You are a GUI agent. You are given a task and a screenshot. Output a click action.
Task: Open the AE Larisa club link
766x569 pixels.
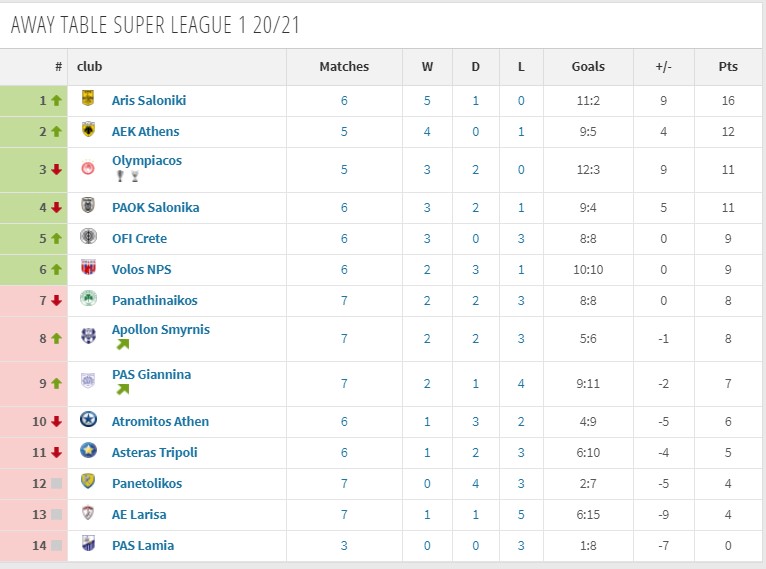pyautogui.click(x=139, y=514)
